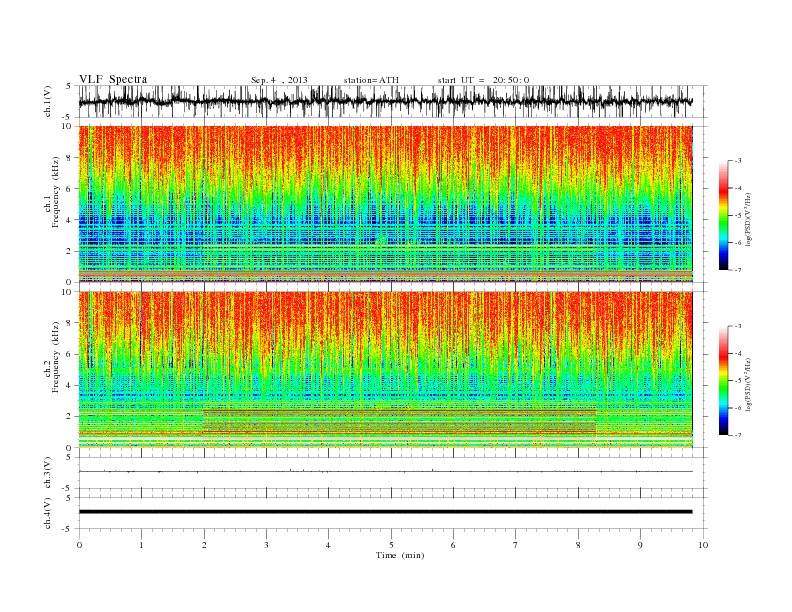This screenshot has height=612, width=792.
Task: Click the "9" tick on time axis
Action: click(x=640, y=545)
